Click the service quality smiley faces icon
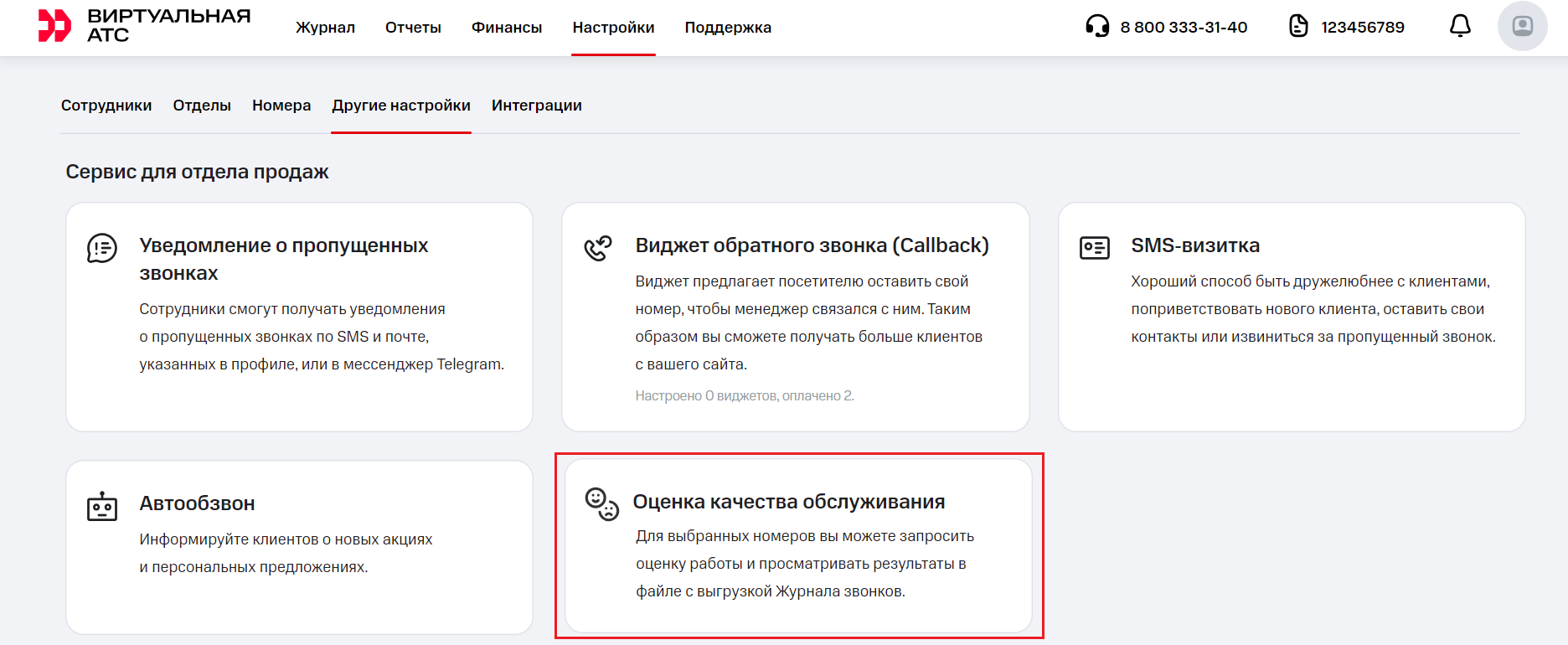 coord(601,504)
